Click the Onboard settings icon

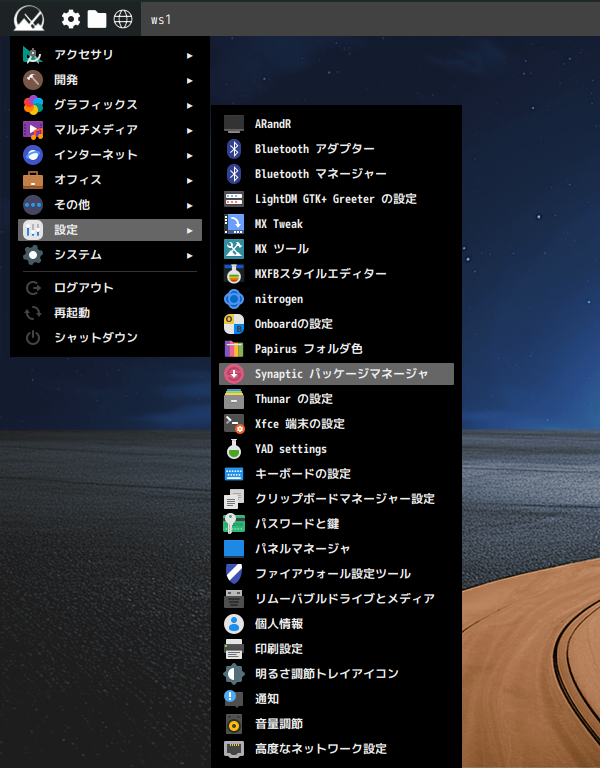point(234,324)
